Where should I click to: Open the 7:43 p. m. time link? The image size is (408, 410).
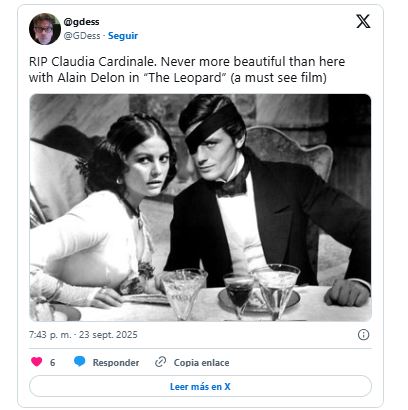click(50, 335)
